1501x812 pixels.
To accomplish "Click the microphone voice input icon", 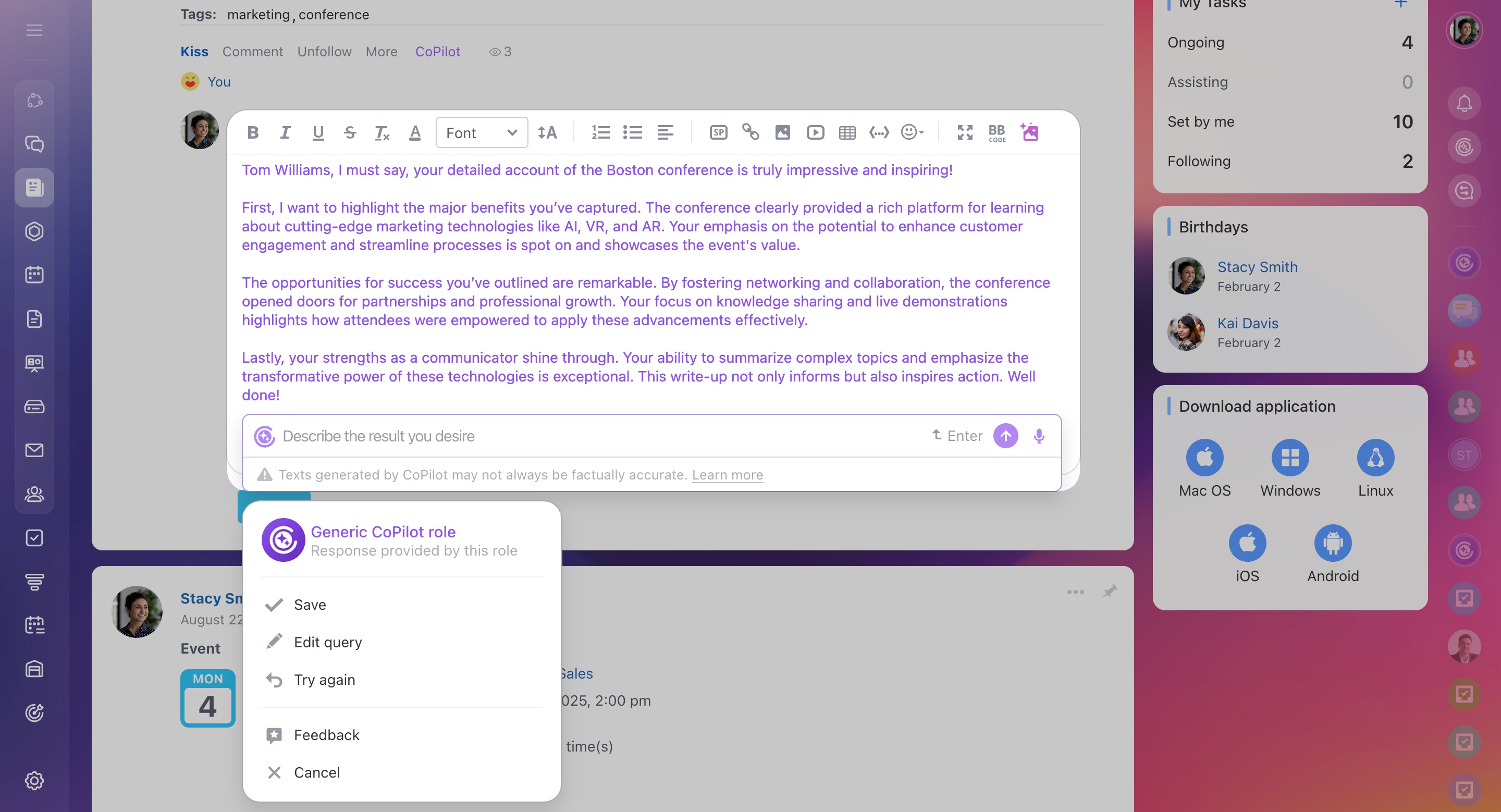I will (1038, 436).
